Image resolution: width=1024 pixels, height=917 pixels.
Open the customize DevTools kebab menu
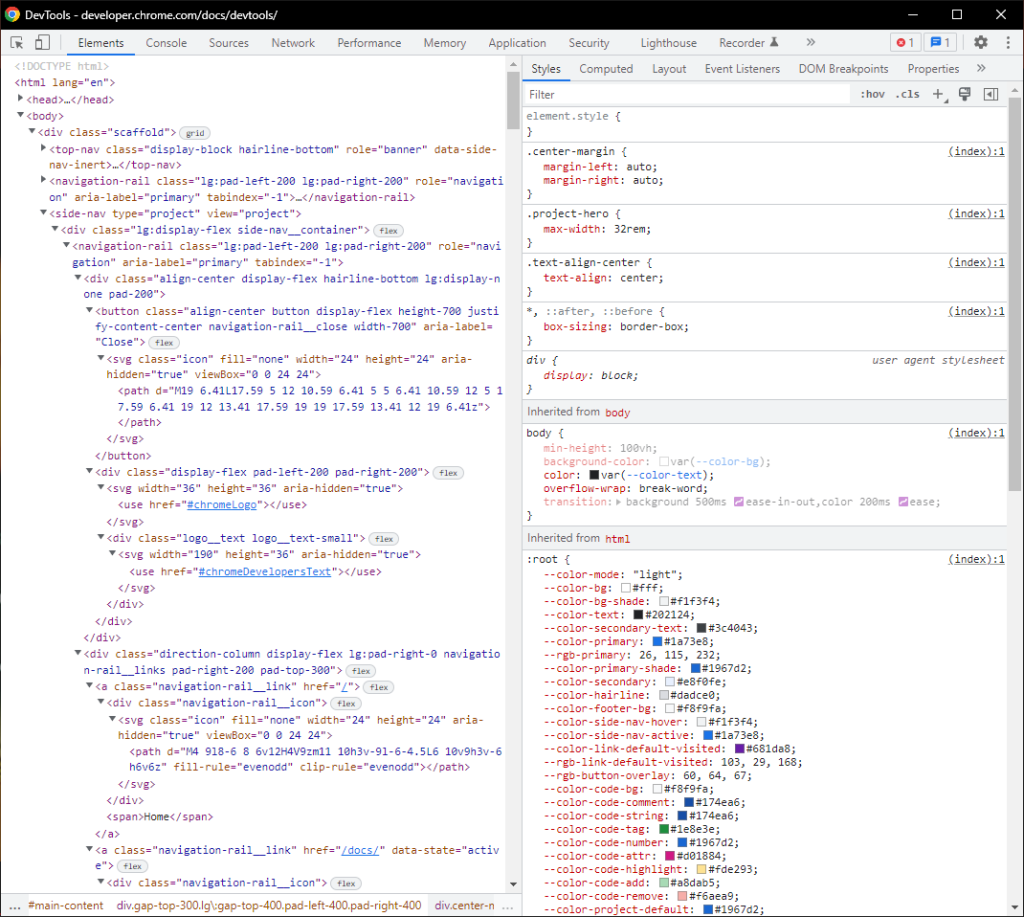[1008, 42]
